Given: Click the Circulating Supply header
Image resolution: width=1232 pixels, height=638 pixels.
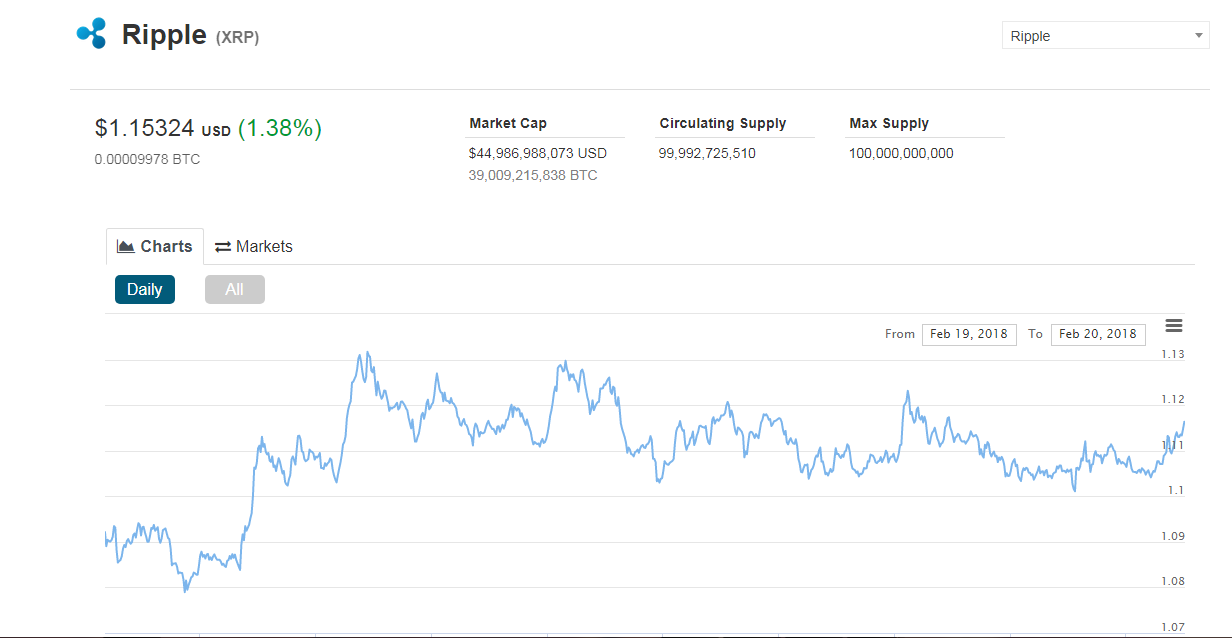Looking at the screenshot, I should [723, 123].
